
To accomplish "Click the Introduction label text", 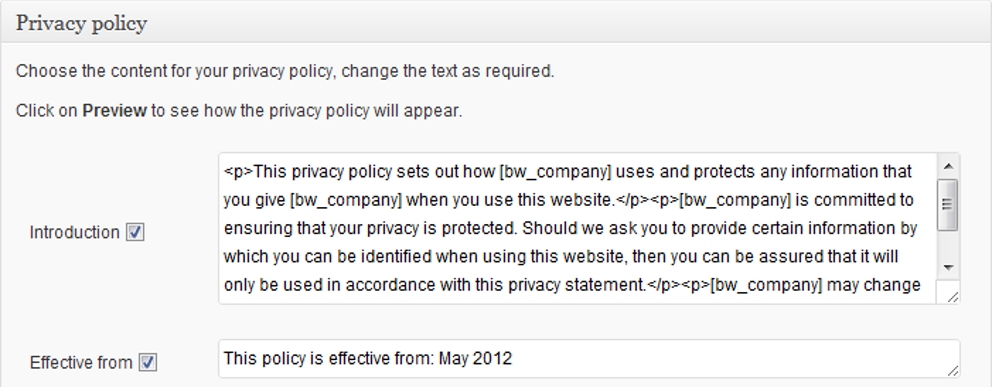I will tap(75, 233).
